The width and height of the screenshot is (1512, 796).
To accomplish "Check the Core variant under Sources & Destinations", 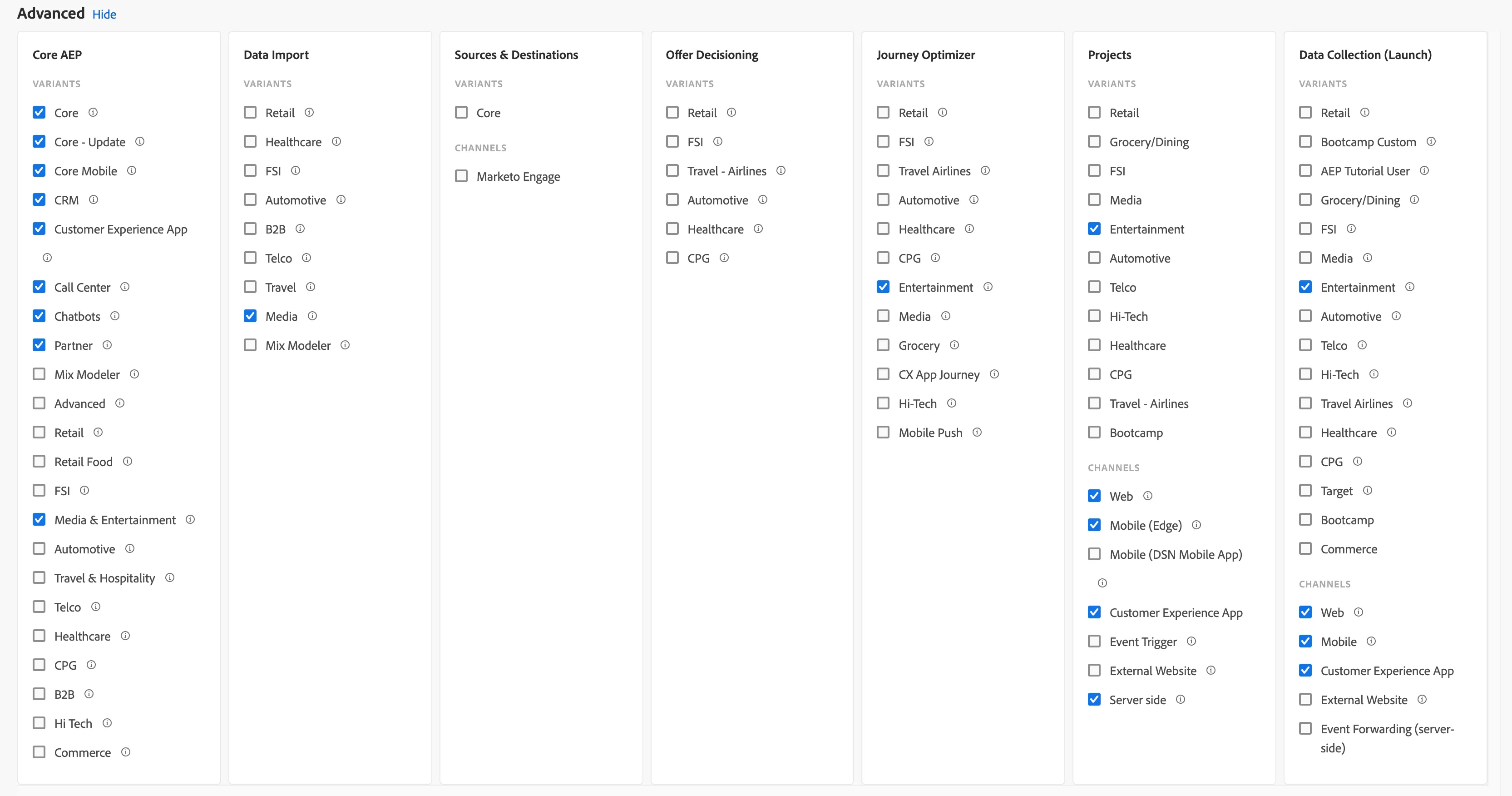I will point(461,112).
